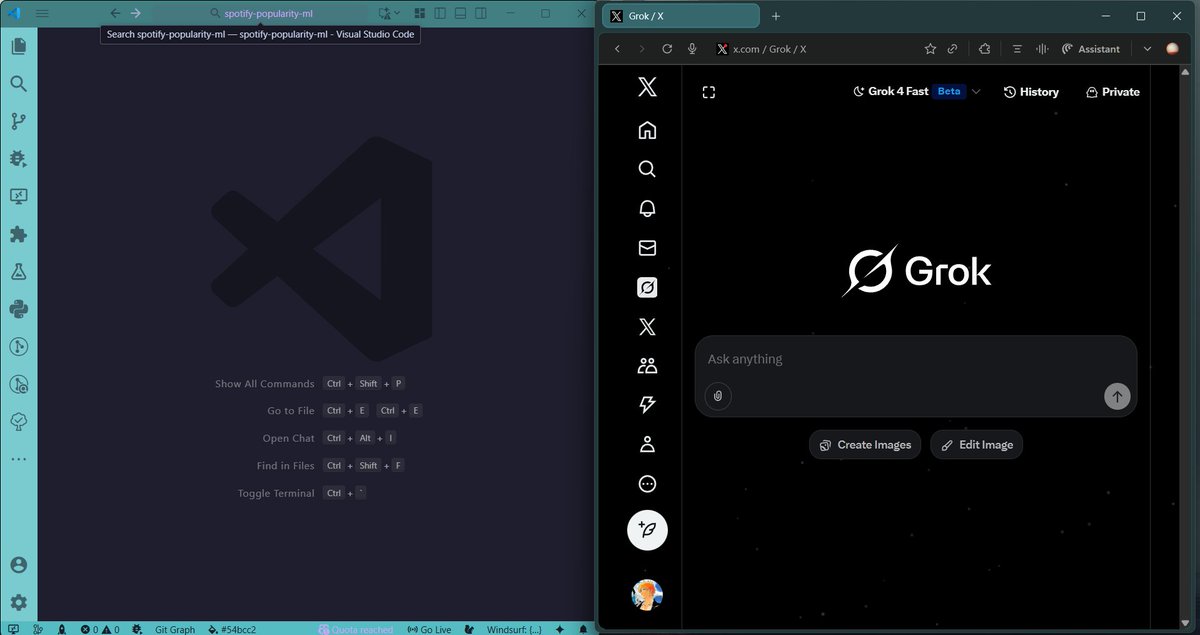Image resolution: width=1200 pixels, height=635 pixels.
Task: Click the Quota reached Copilot status item
Action: (x=356, y=629)
